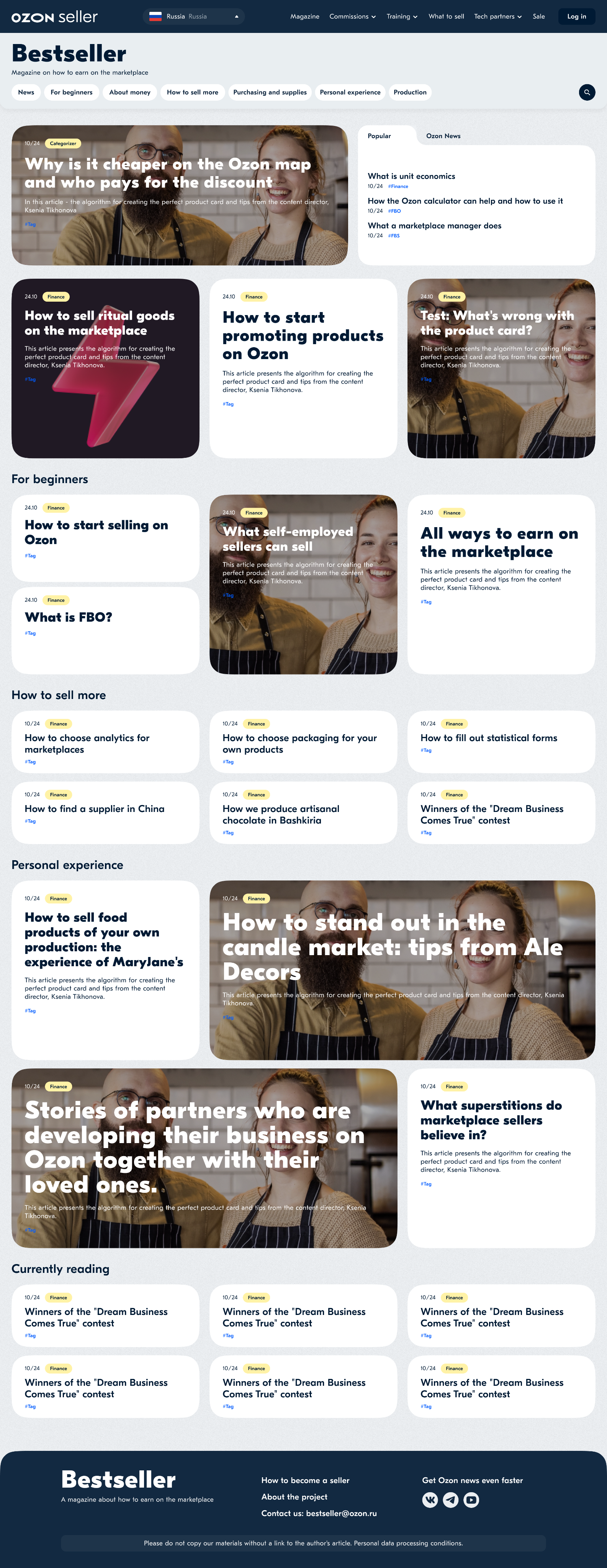Click the Ozon Seller logo
Image resolution: width=607 pixels, height=1568 pixels.
click(54, 16)
